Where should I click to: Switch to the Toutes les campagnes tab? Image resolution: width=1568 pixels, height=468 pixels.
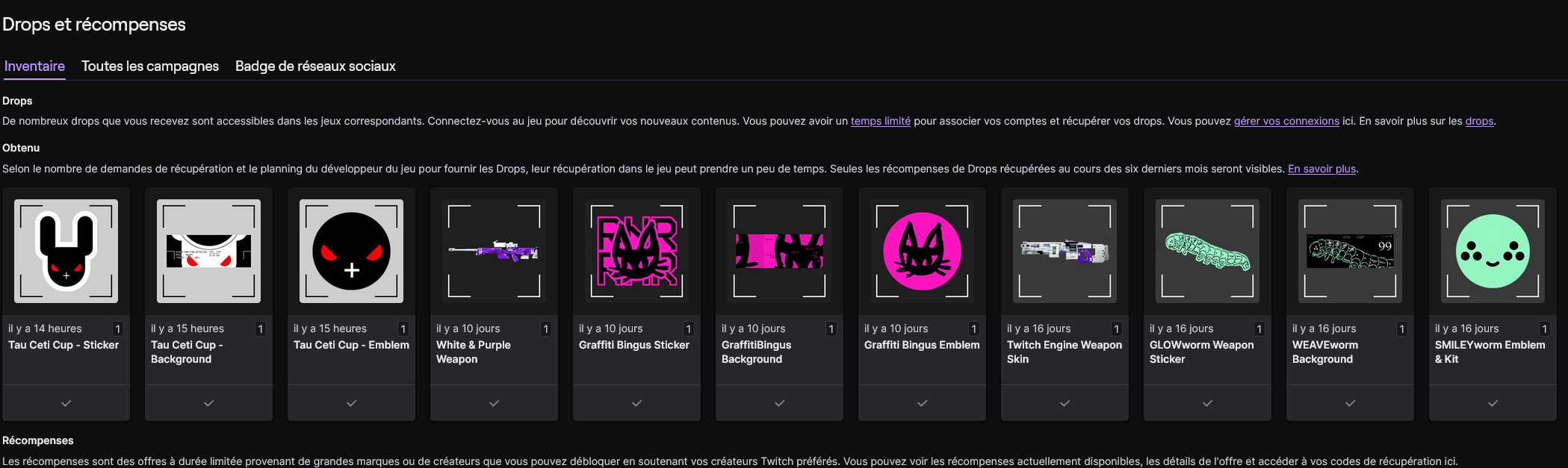[x=150, y=66]
